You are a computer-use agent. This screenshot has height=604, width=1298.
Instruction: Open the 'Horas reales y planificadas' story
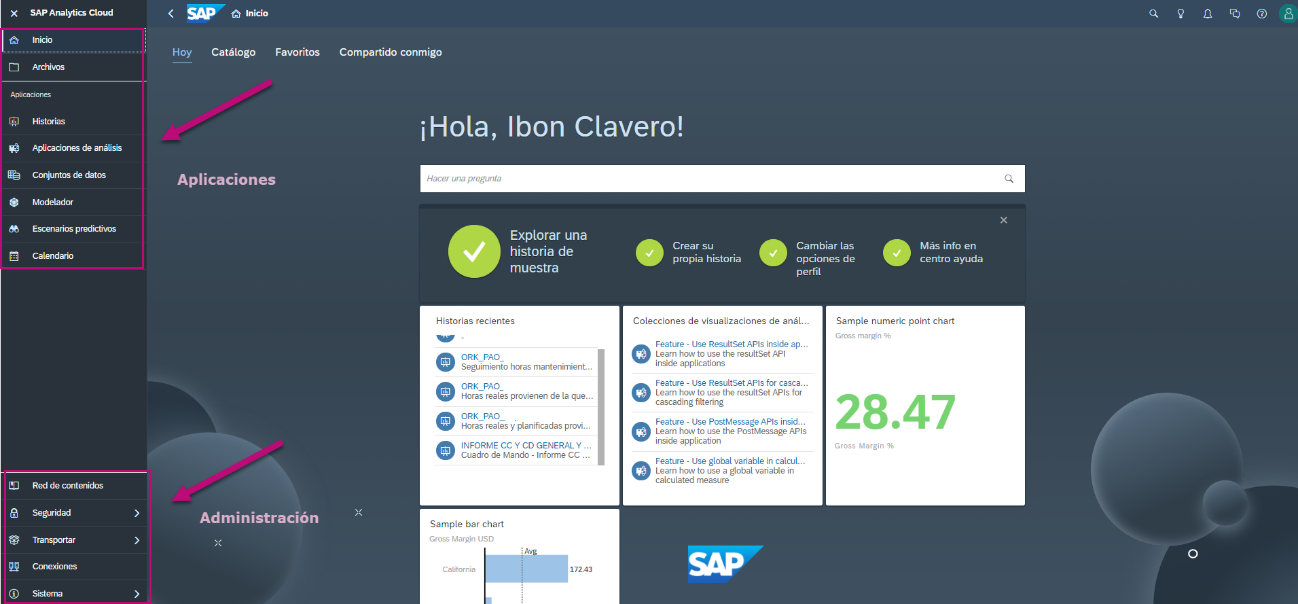click(514, 421)
